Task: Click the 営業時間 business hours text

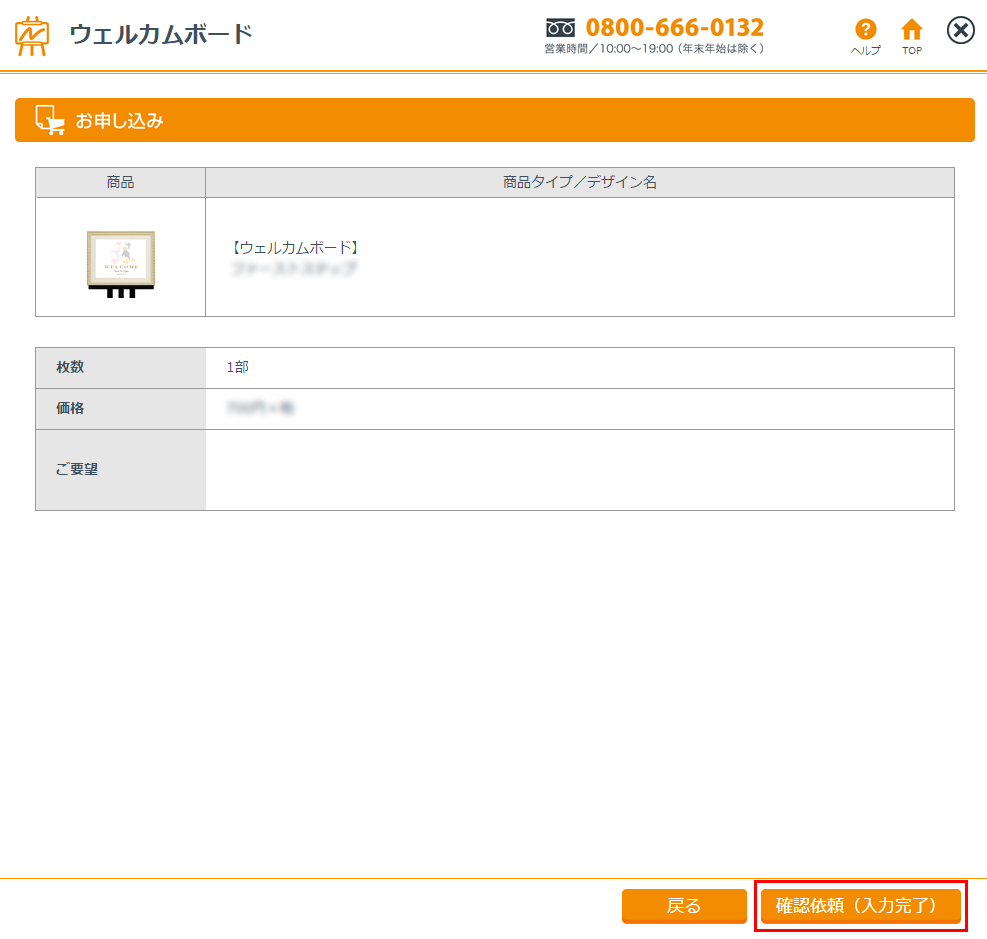Action: 654,49
